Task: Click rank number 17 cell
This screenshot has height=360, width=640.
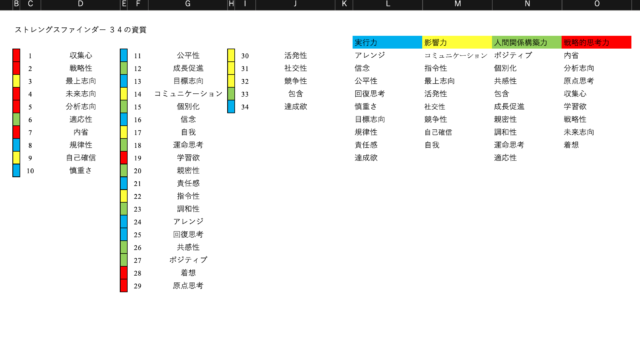Action: point(138,133)
